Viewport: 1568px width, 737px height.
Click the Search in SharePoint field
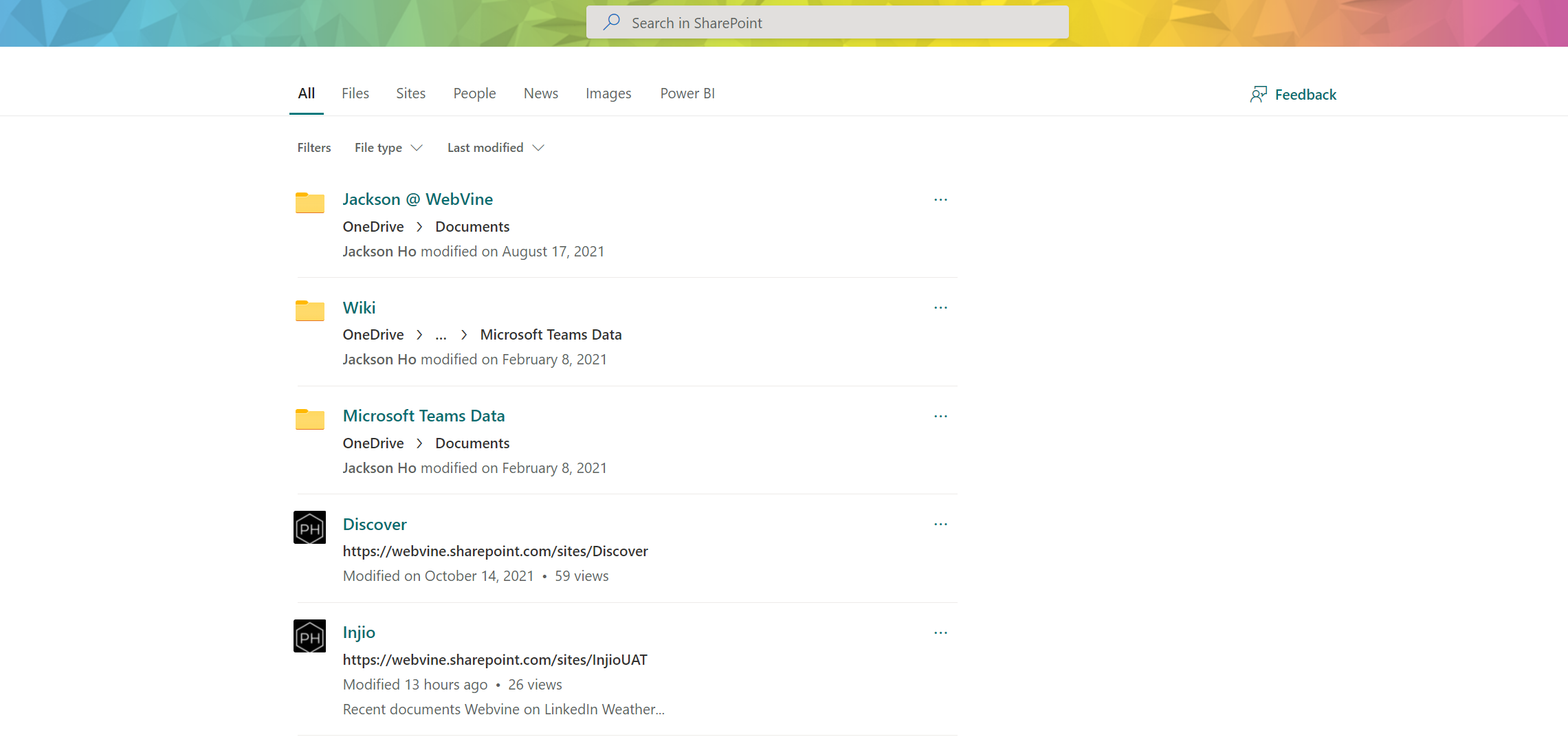827,23
